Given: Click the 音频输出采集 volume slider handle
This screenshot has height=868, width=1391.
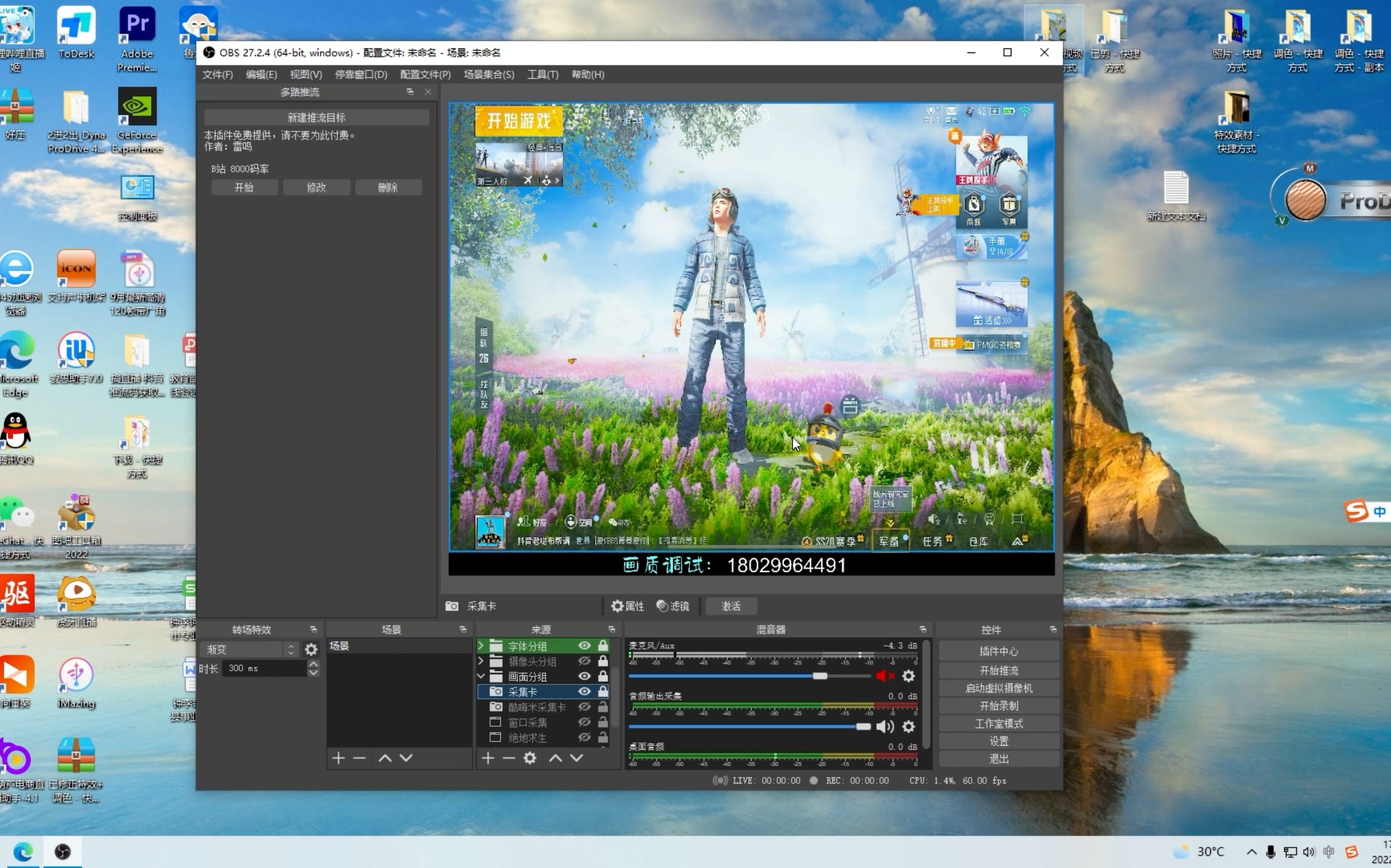Looking at the screenshot, I should [x=863, y=727].
